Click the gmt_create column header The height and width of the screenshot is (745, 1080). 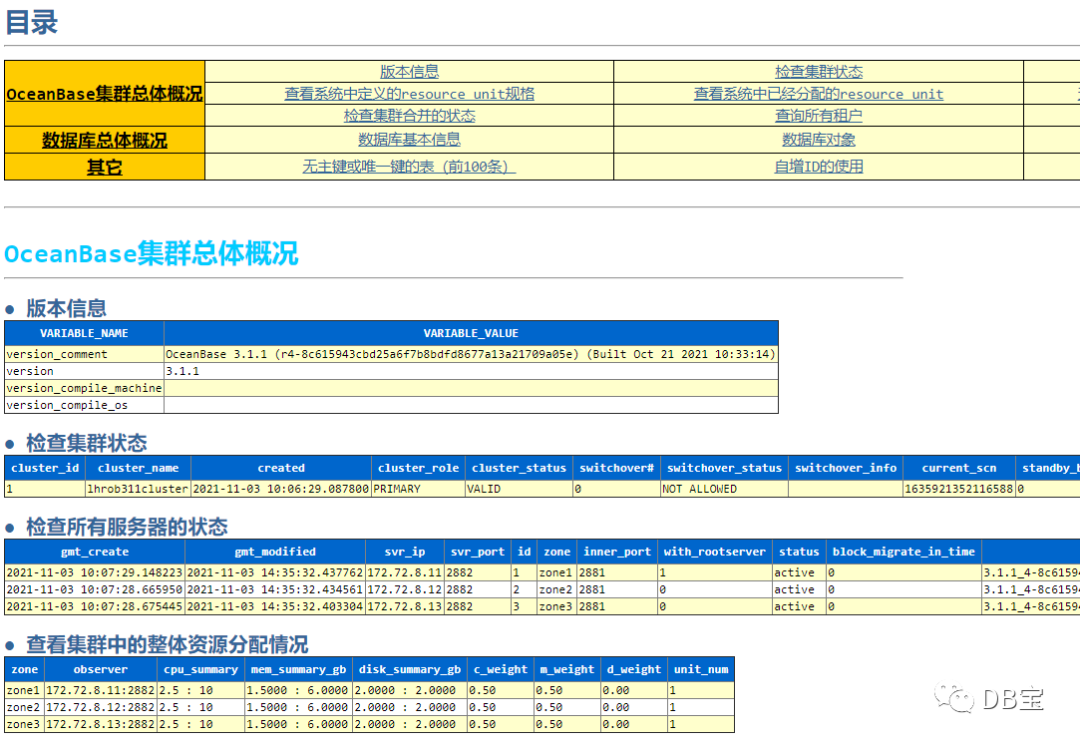click(x=95, y=552)
